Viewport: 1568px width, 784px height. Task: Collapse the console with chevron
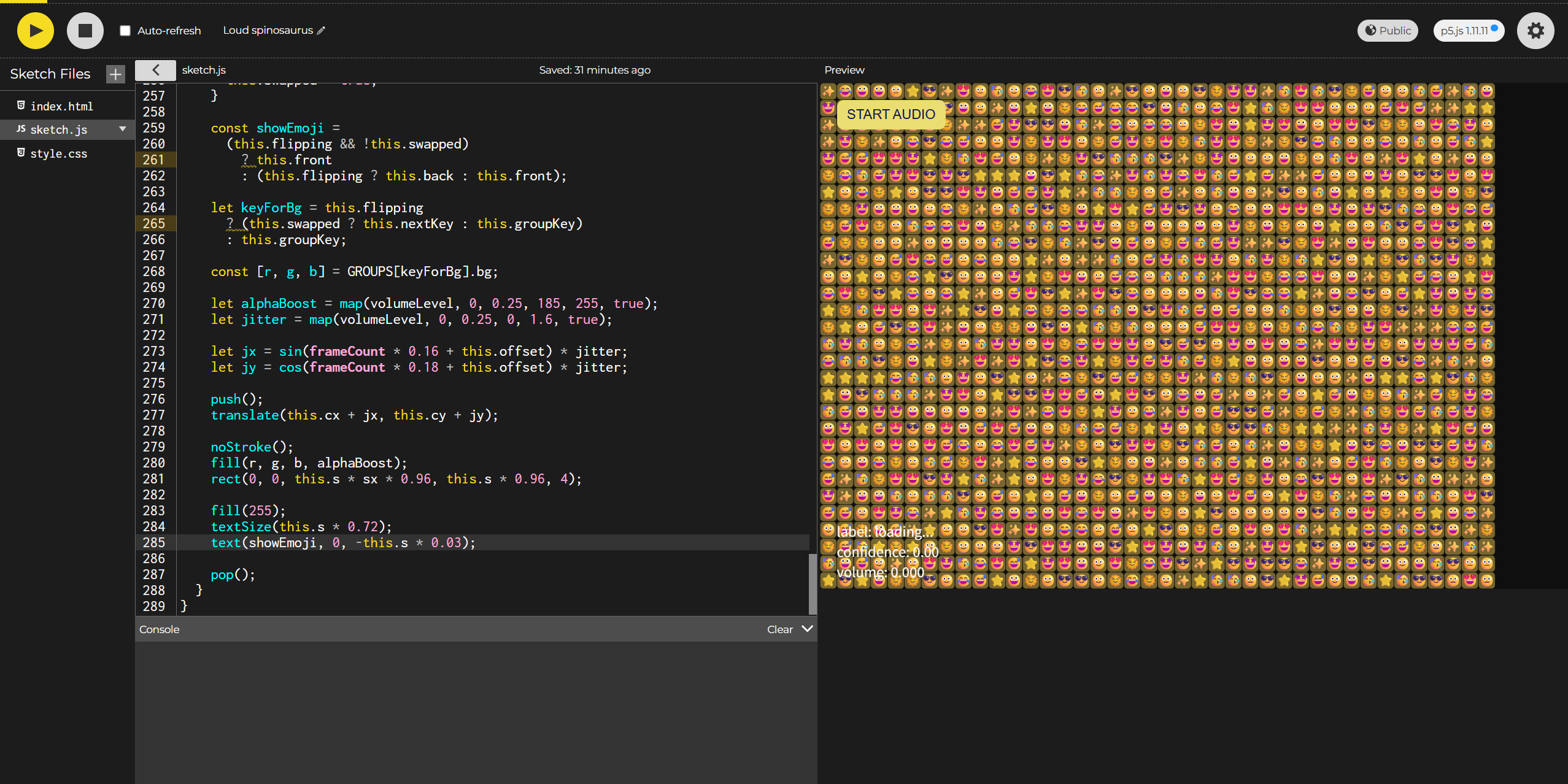(x=808, y=629)
